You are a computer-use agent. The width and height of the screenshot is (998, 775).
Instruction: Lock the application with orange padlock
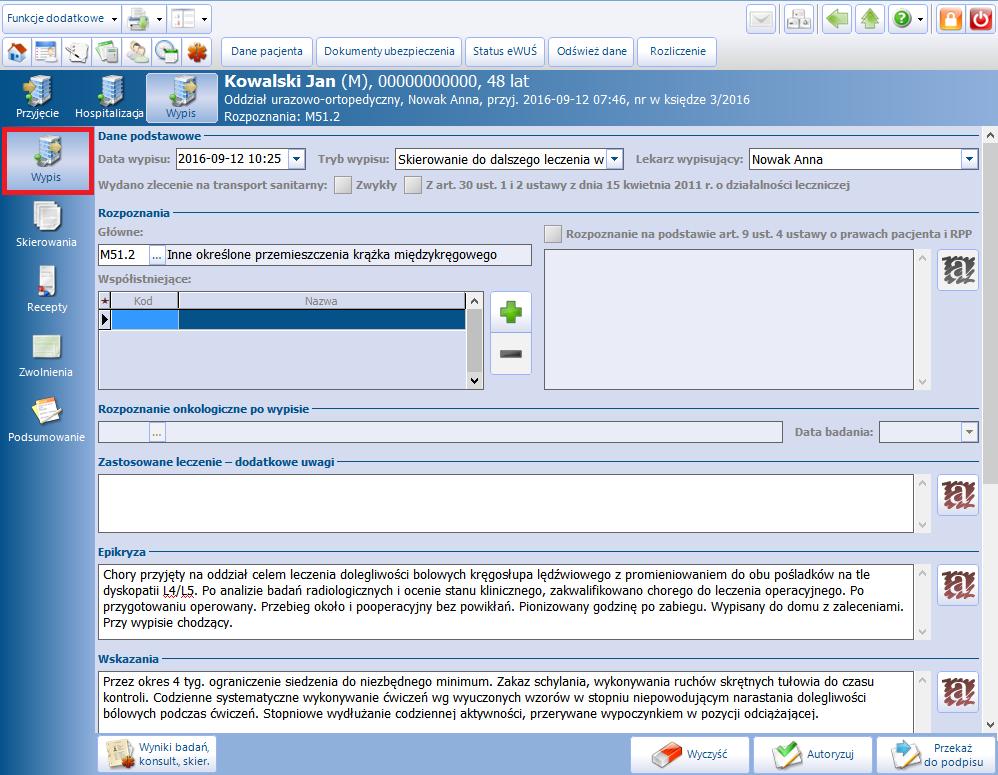[950, 19]
